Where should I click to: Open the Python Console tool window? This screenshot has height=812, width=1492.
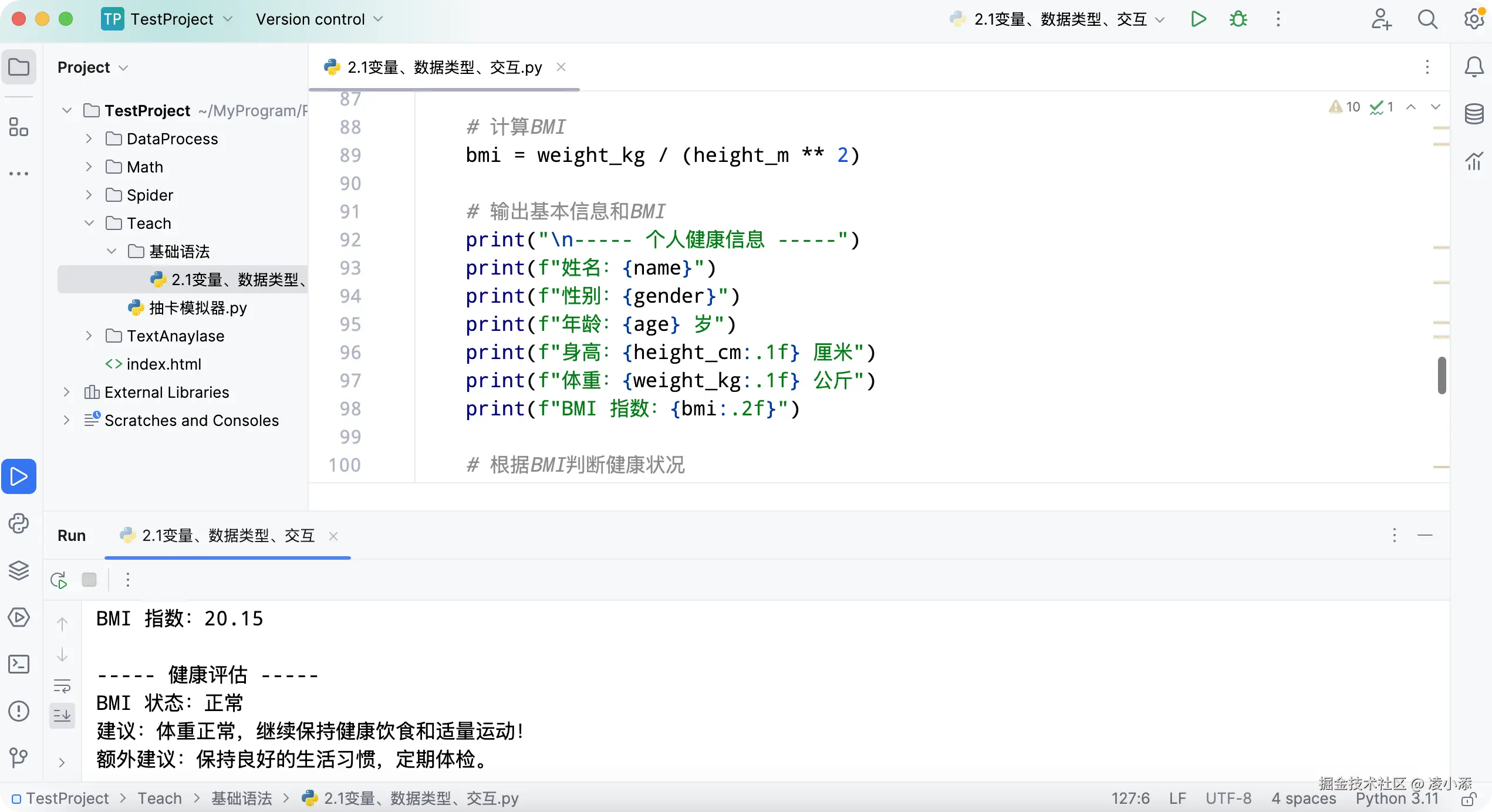coord(19,523)
